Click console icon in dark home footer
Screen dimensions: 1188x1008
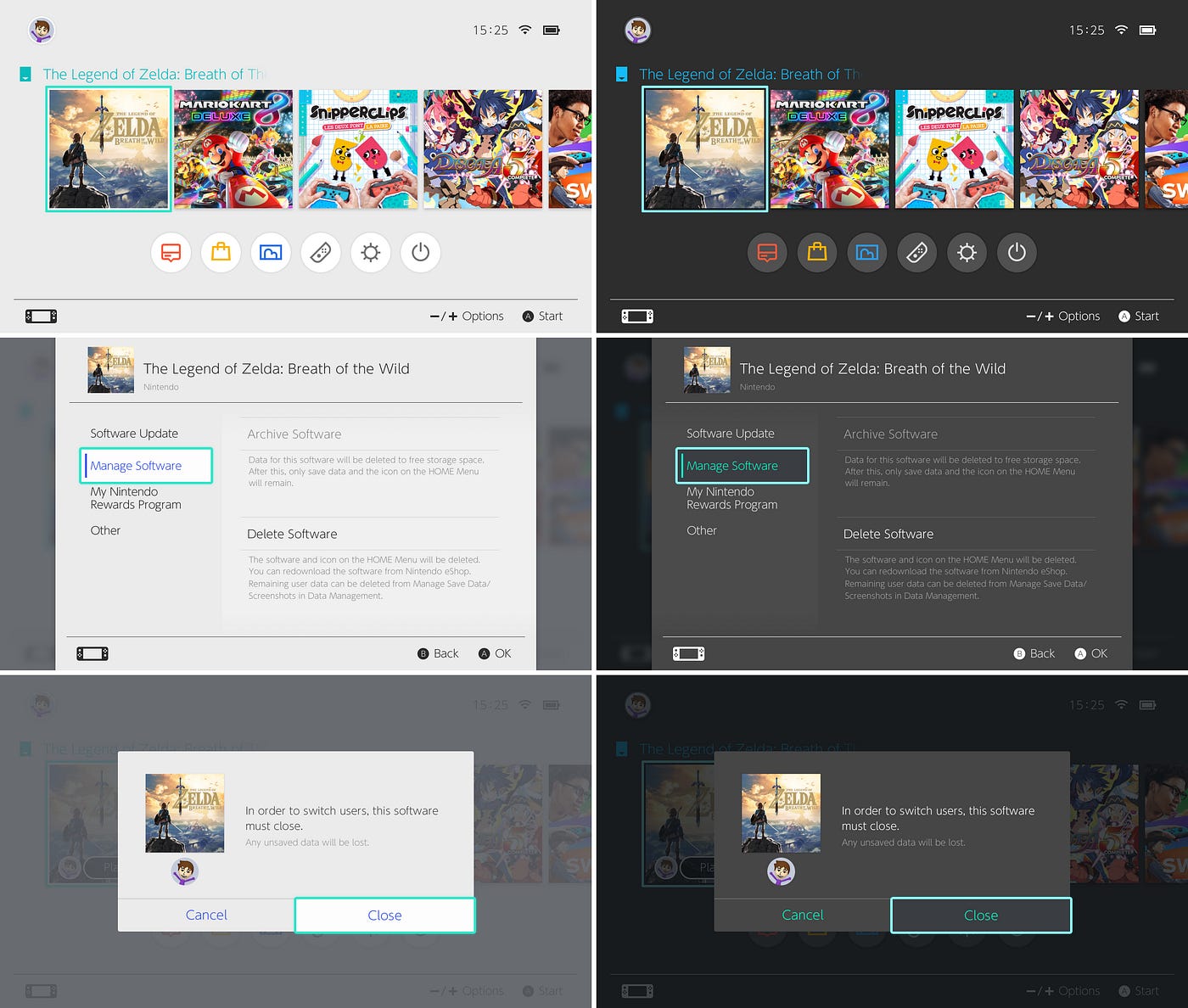(637, 316)
